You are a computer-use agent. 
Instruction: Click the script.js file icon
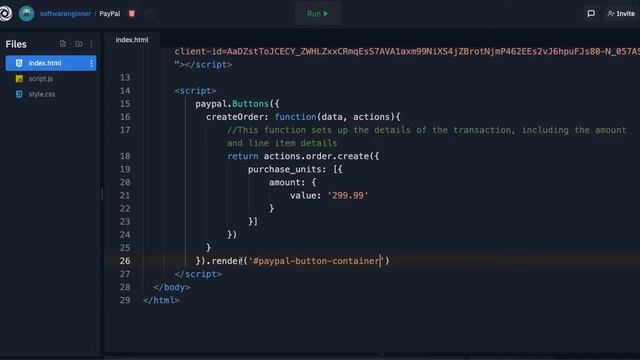pyautogui.click(x=19, y=78)
